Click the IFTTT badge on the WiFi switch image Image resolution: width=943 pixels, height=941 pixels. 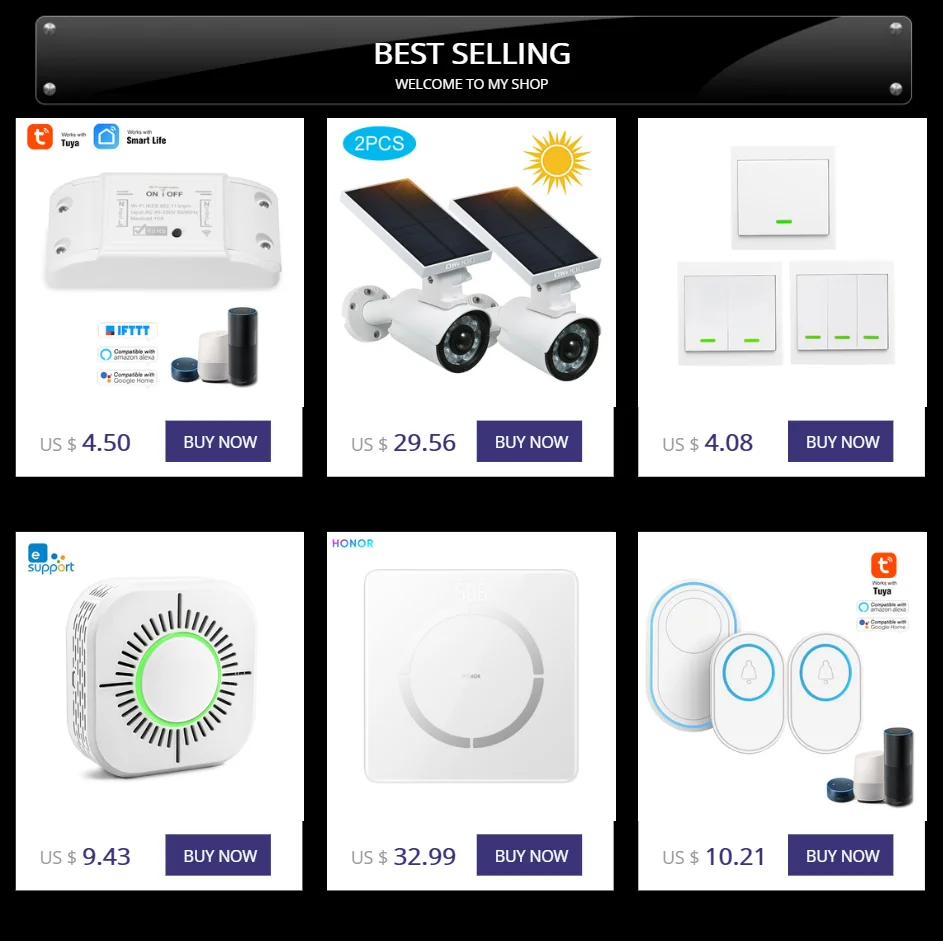(128, 330)
